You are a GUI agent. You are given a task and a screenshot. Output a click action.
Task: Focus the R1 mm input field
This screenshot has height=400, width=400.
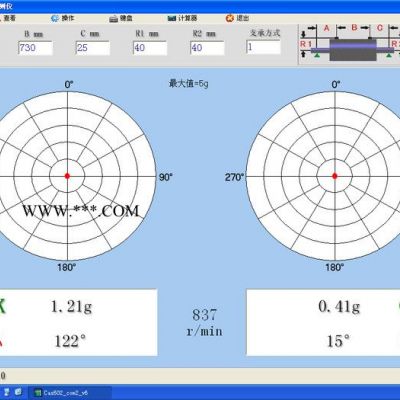pyautogui.click(x=150, y=48)
